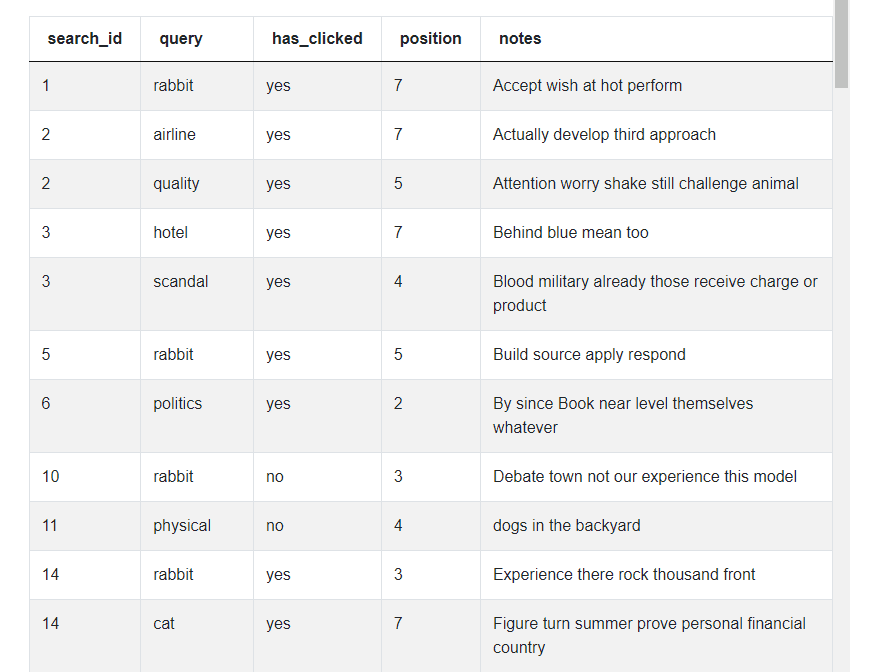Click the search_id column header
The height and width of the screenshot is (672, 870).
85,38
